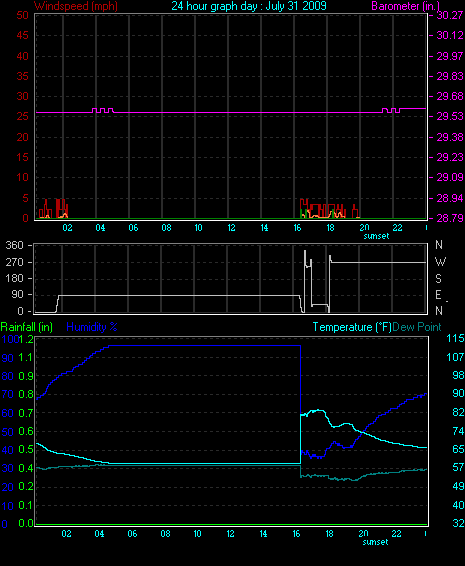Click hour 12 tick on wind graph
Image resolution: width=465 pixels, height=566 pixels.
coord(231,228)
